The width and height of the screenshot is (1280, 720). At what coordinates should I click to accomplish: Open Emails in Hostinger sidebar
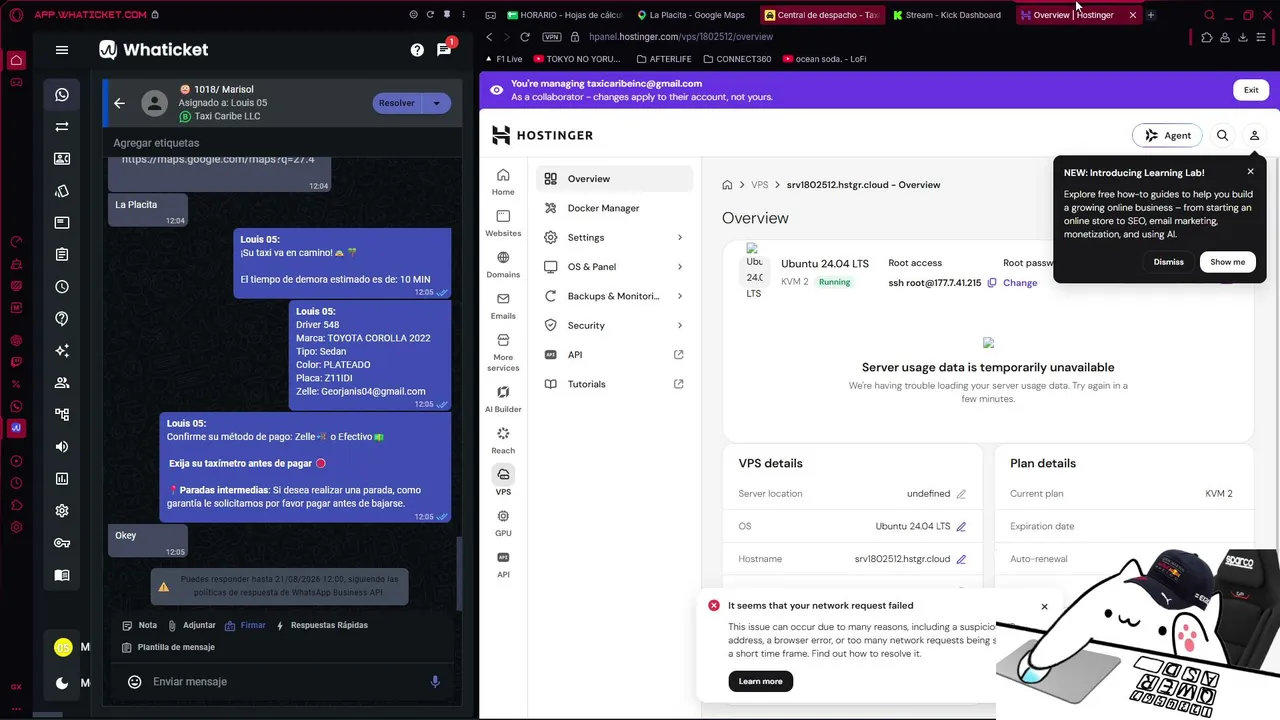(503, 306)
